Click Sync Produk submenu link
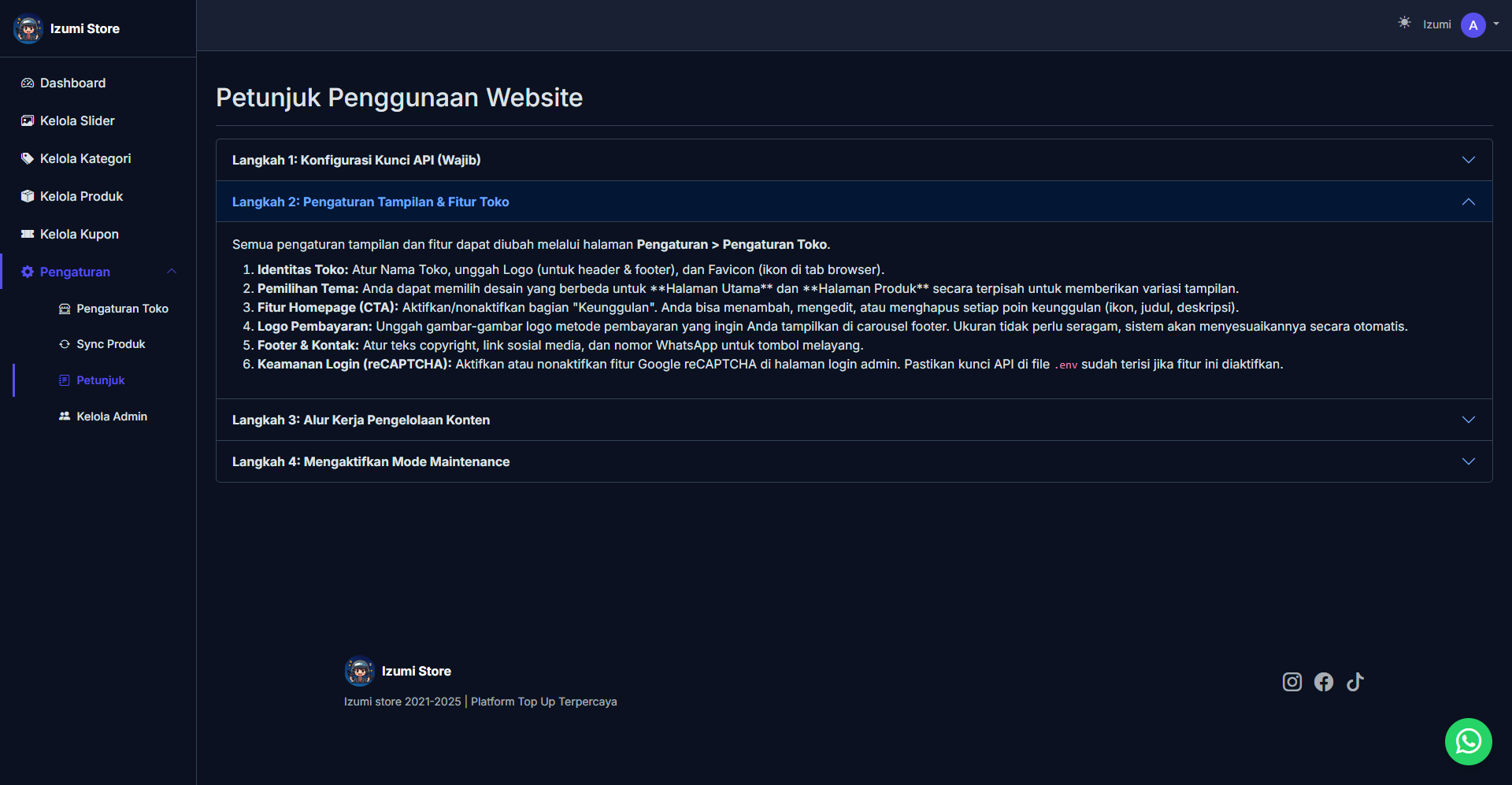This screenshot has width=1512, height=785. (110, 344)
